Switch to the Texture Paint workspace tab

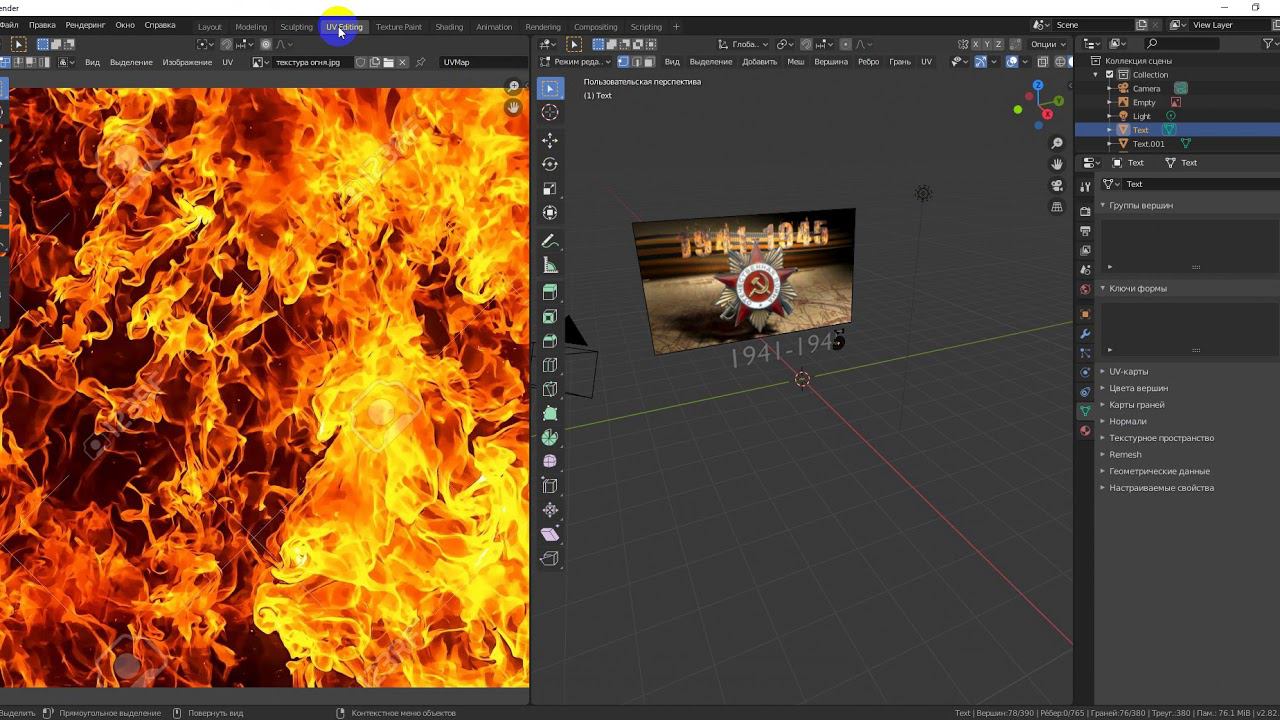(x=398, y=27)
